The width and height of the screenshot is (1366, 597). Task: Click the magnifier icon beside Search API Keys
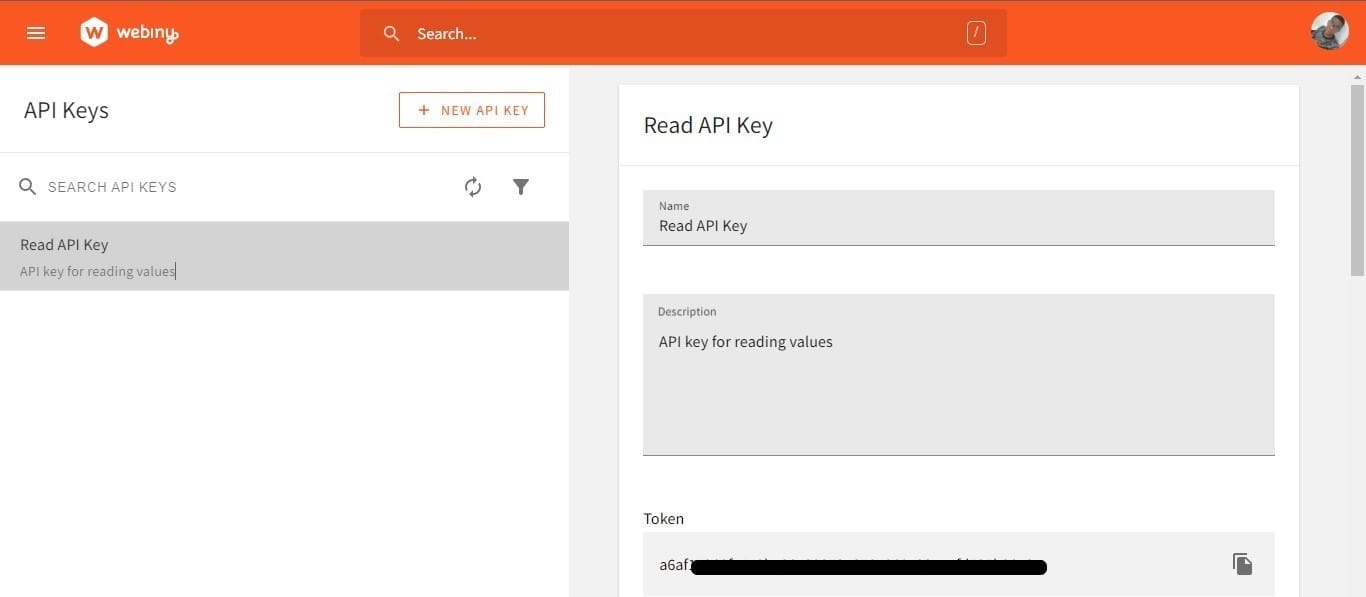click(x=27, y=186)
